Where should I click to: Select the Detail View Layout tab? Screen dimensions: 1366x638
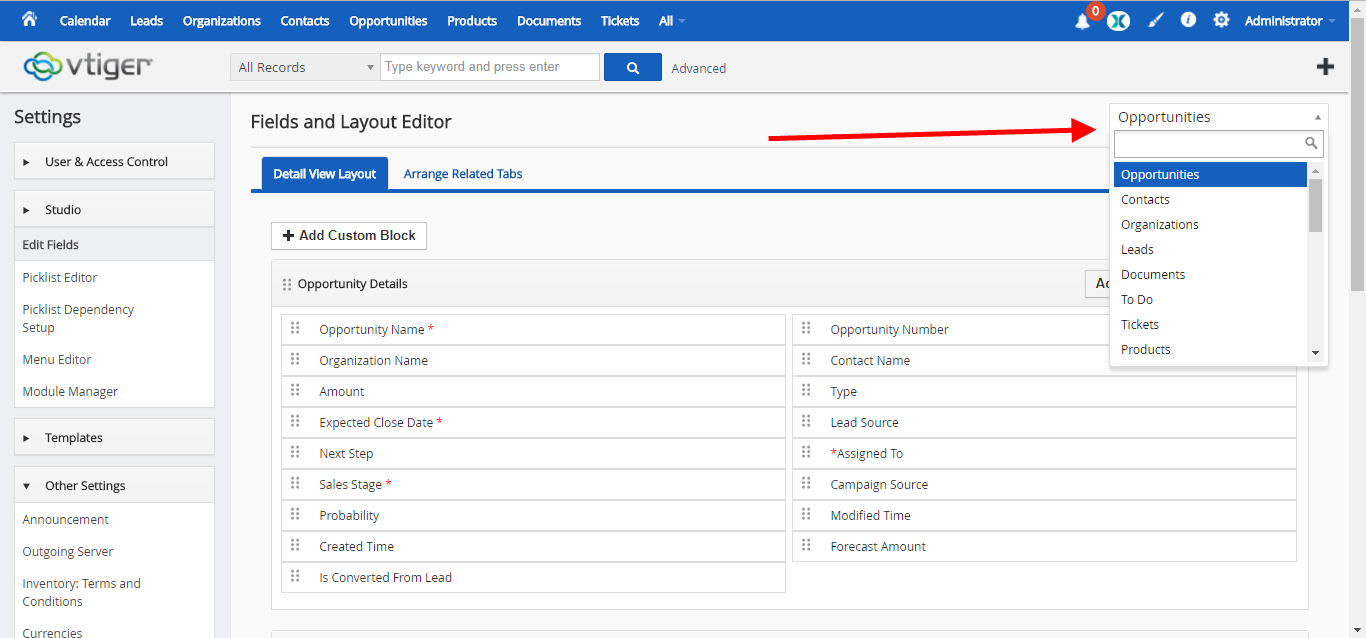(x=325, y=173)
